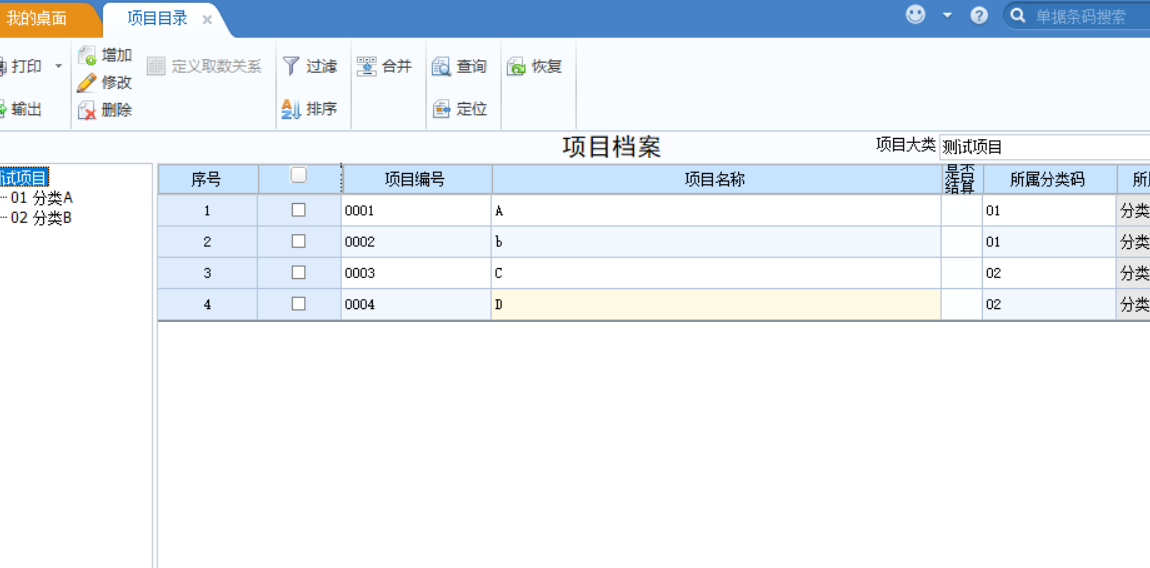Check the checkbox for row 0004
Viewport: 1150px width, 568px height.
coord(299,304)
